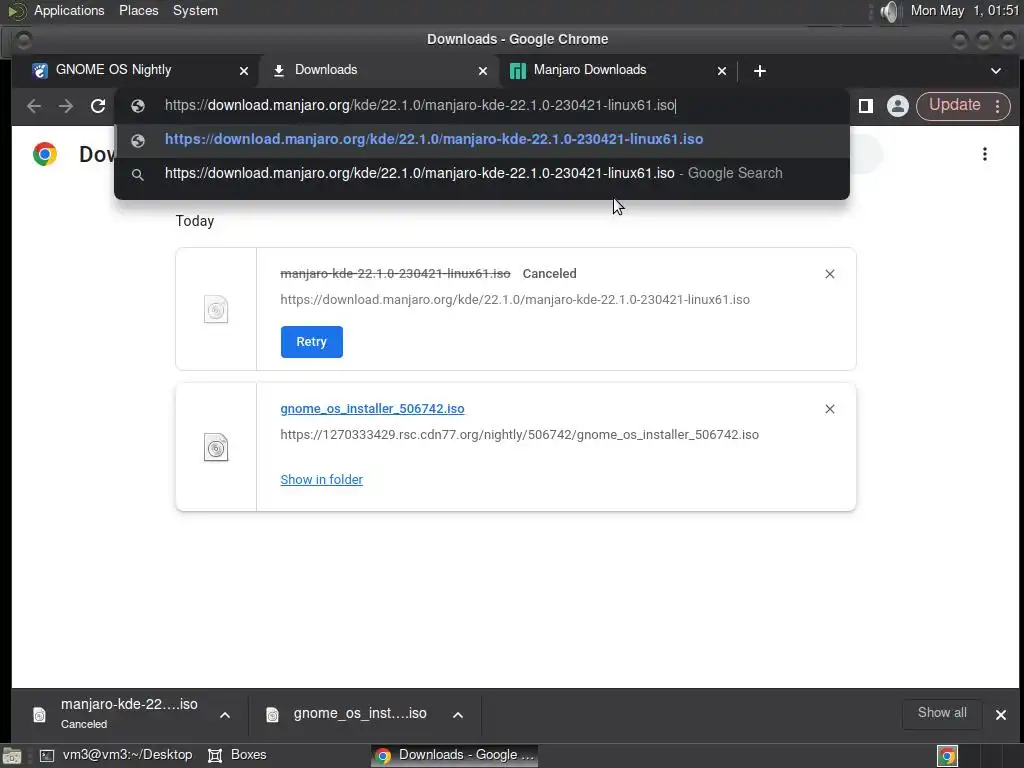Viewport: 1024px width, 768px height.
Task: Remove manjaro-kde entry from downloads list
Action: (x=829, y=274)
